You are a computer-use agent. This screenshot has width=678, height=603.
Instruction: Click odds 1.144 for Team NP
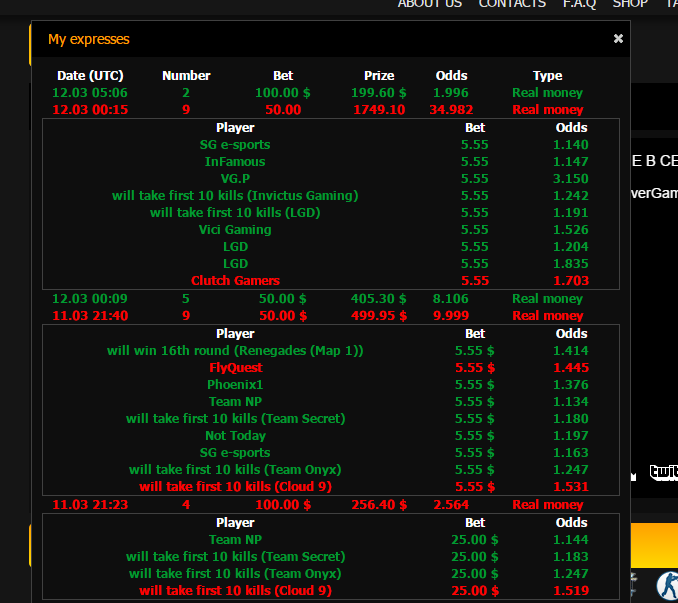tap(571, 539)
